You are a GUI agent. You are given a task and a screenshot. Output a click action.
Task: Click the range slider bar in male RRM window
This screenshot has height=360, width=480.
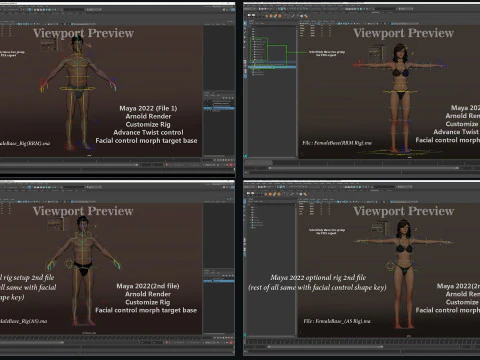(69, 165)
